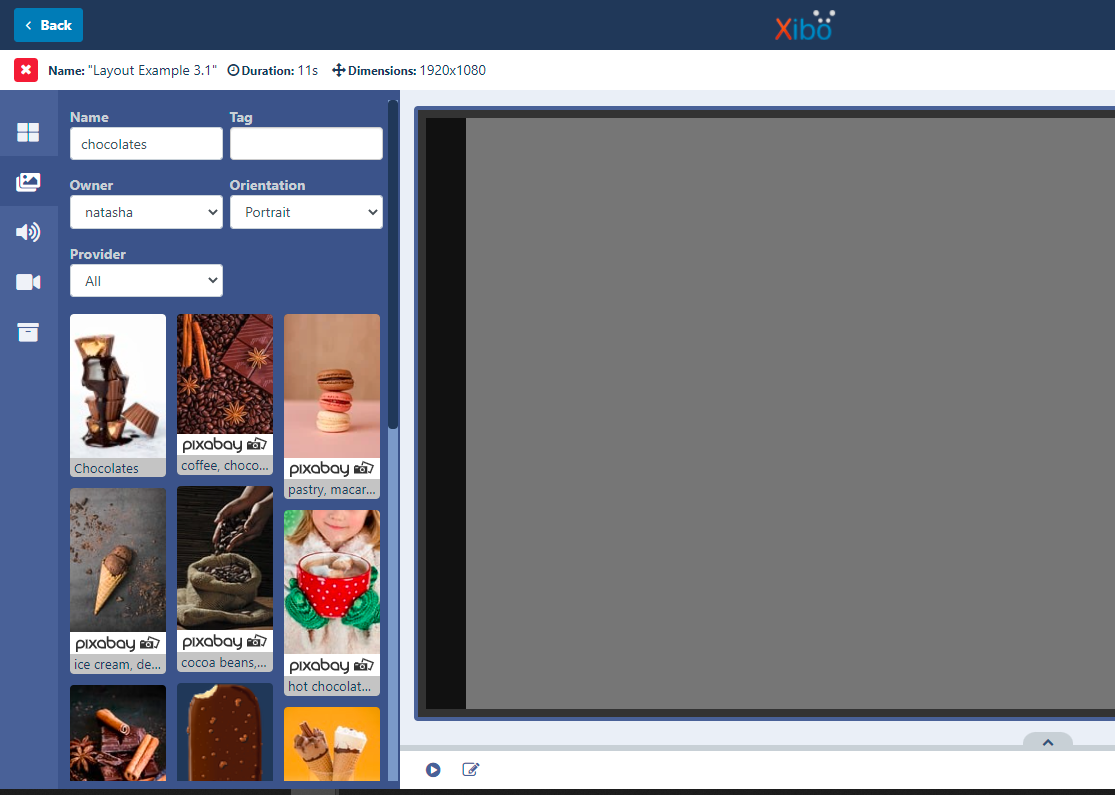
Task: Select the Image library sidebar icon
Action: coord(28,182)
